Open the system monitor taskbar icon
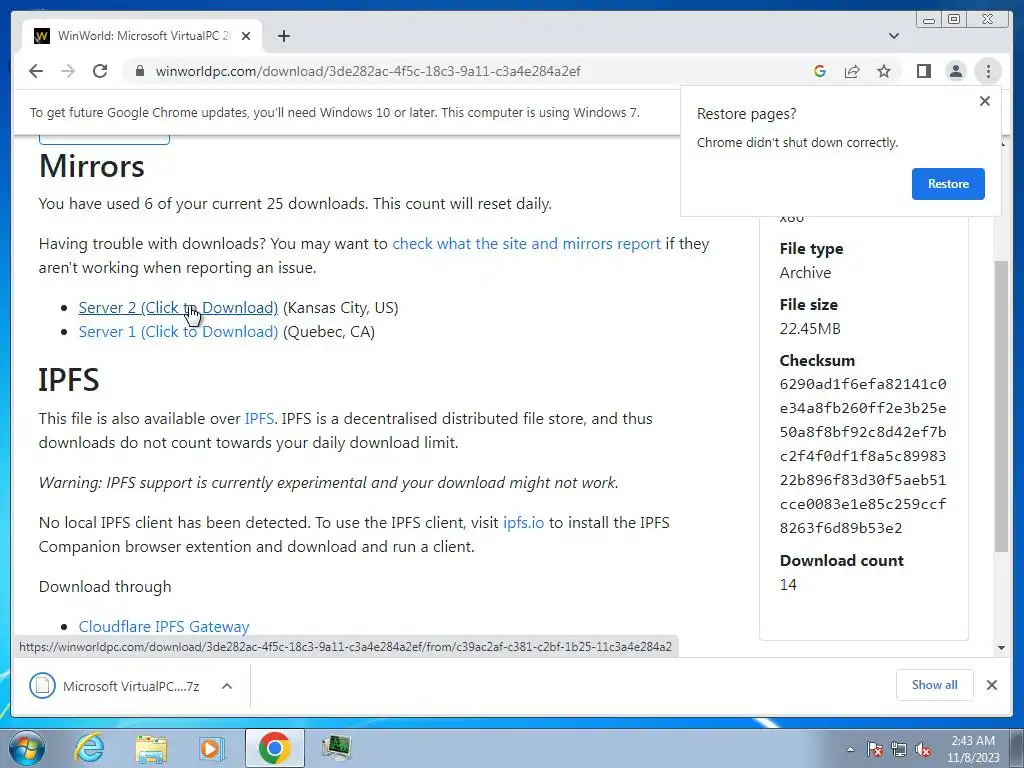 click(x=337, y=748)
